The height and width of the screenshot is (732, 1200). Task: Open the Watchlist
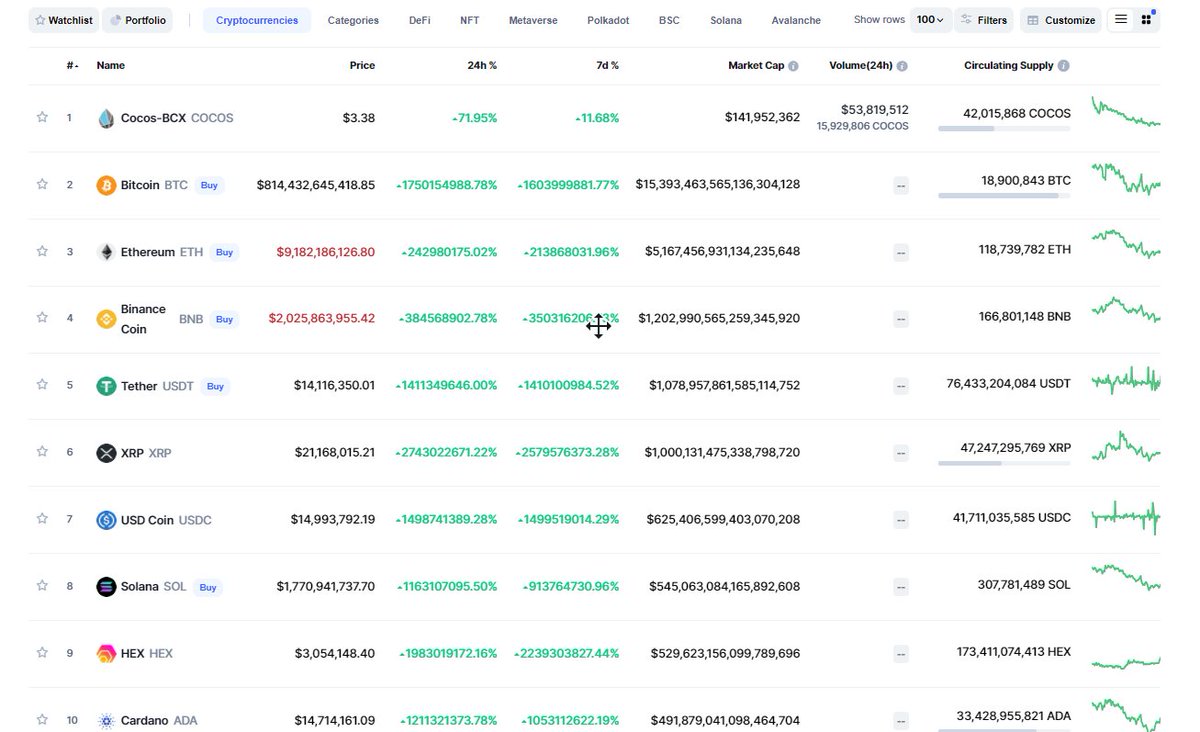pos(64,20)
